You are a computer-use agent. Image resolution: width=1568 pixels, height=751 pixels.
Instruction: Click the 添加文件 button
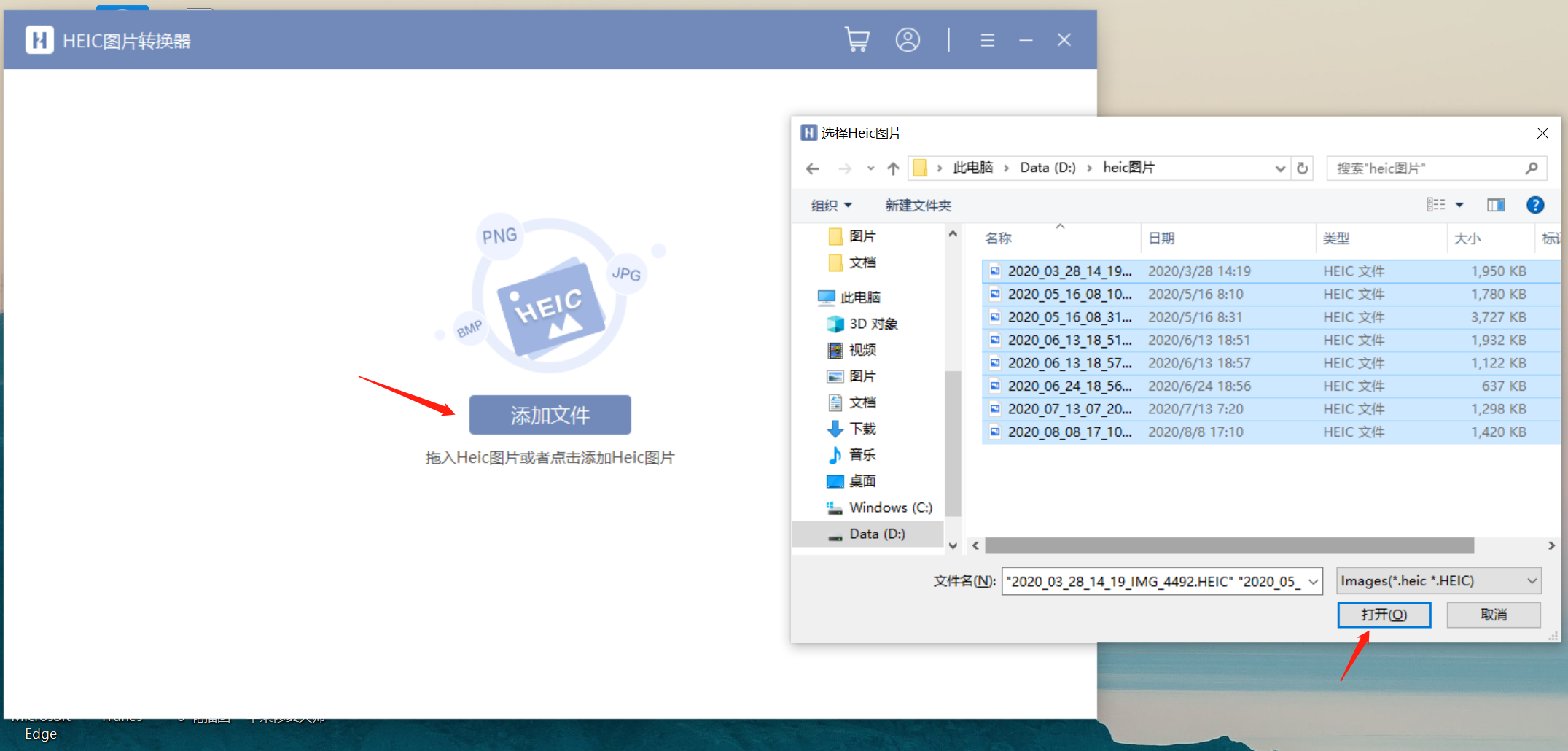point(550,415)
